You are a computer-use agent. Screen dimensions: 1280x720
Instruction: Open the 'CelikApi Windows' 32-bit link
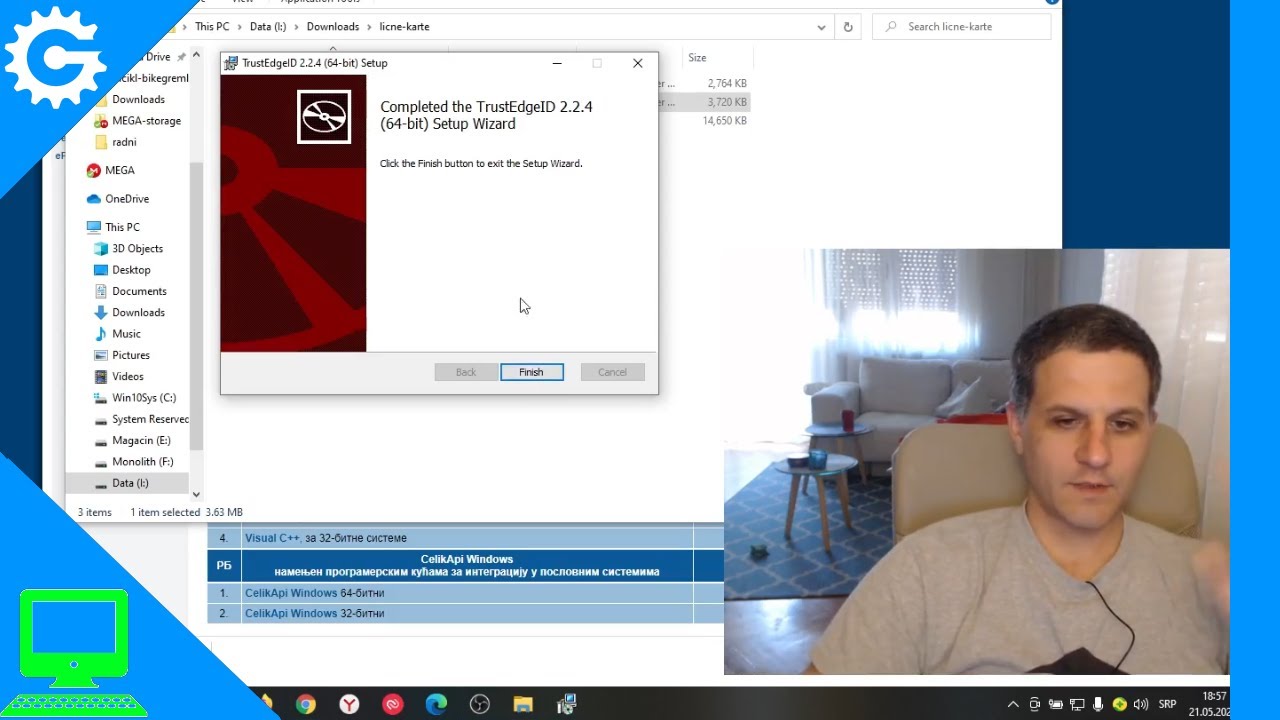pyautogui.click(x=291, y=614)
